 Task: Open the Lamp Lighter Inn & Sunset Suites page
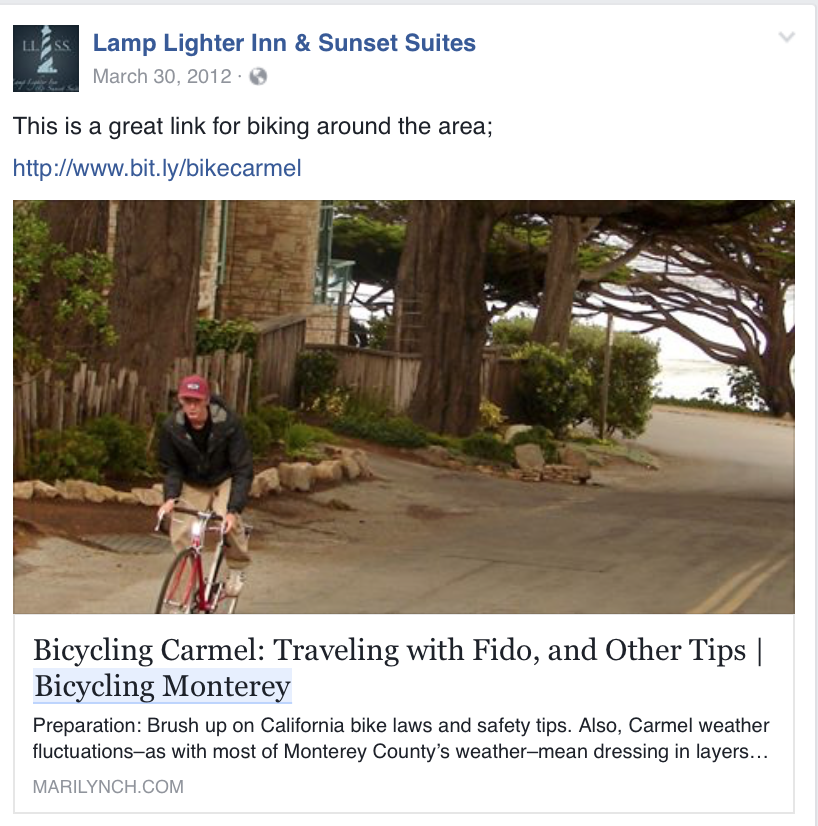coord(284,43)
